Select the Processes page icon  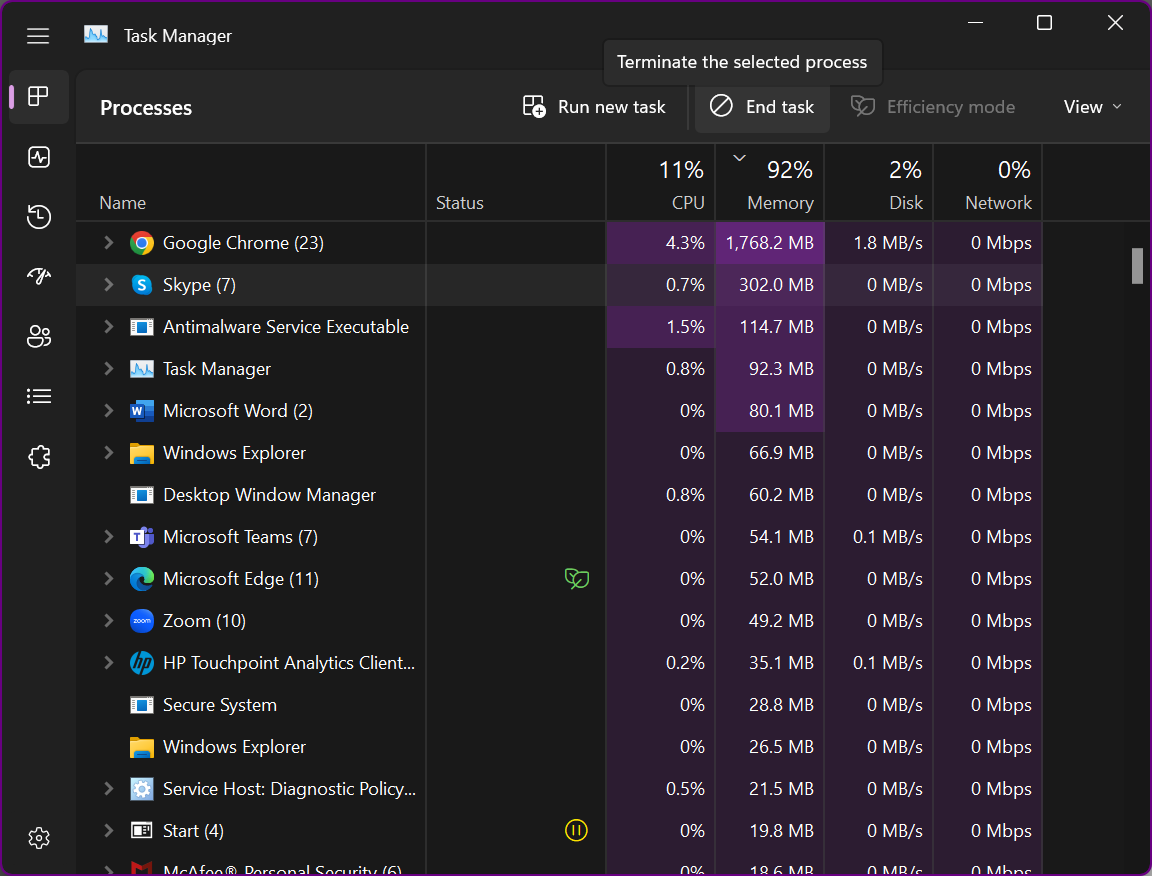[38, 97]
